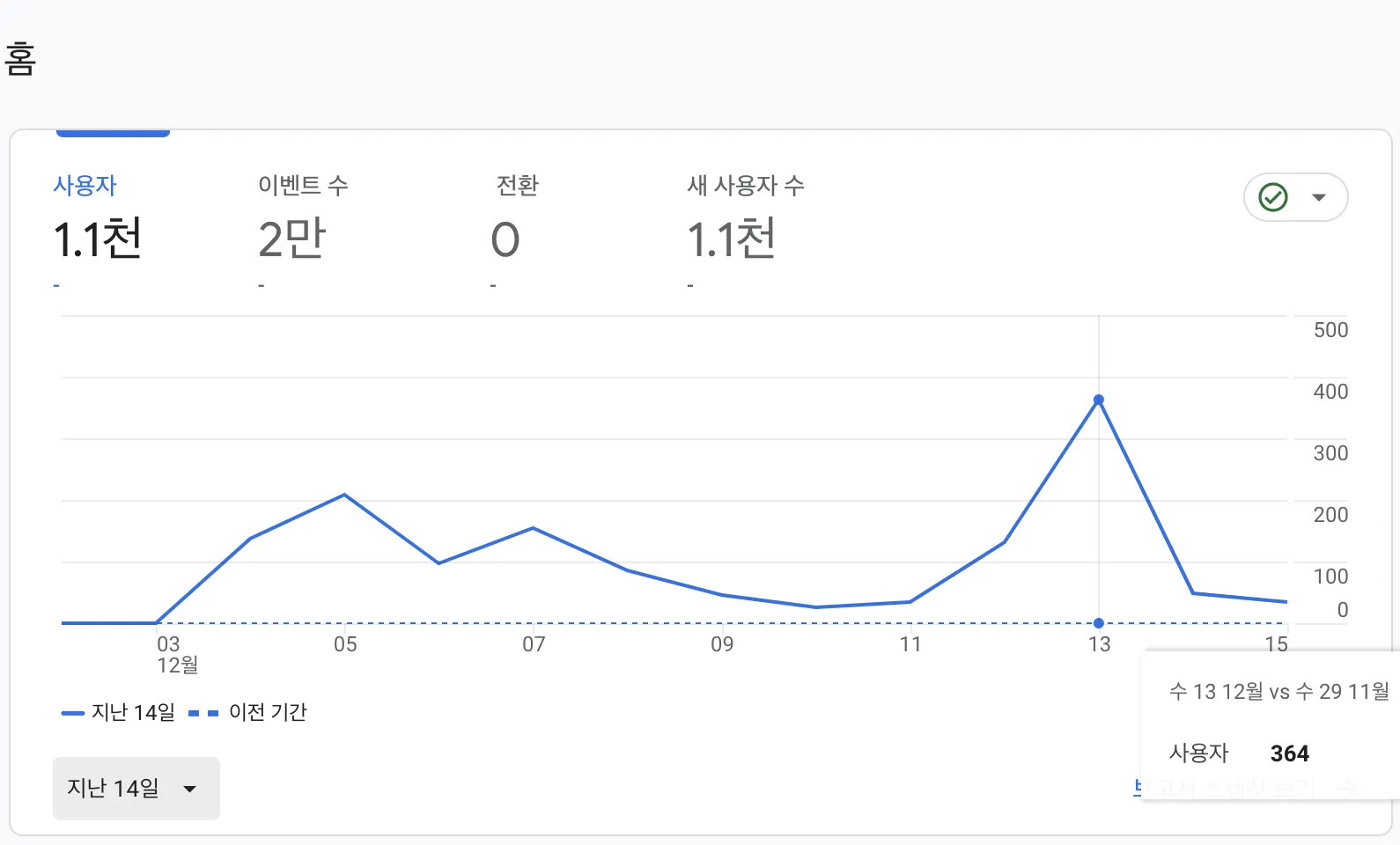
Task: Click the chart line point at date 07
Action: pyautogui.click(x=533, y=528)
